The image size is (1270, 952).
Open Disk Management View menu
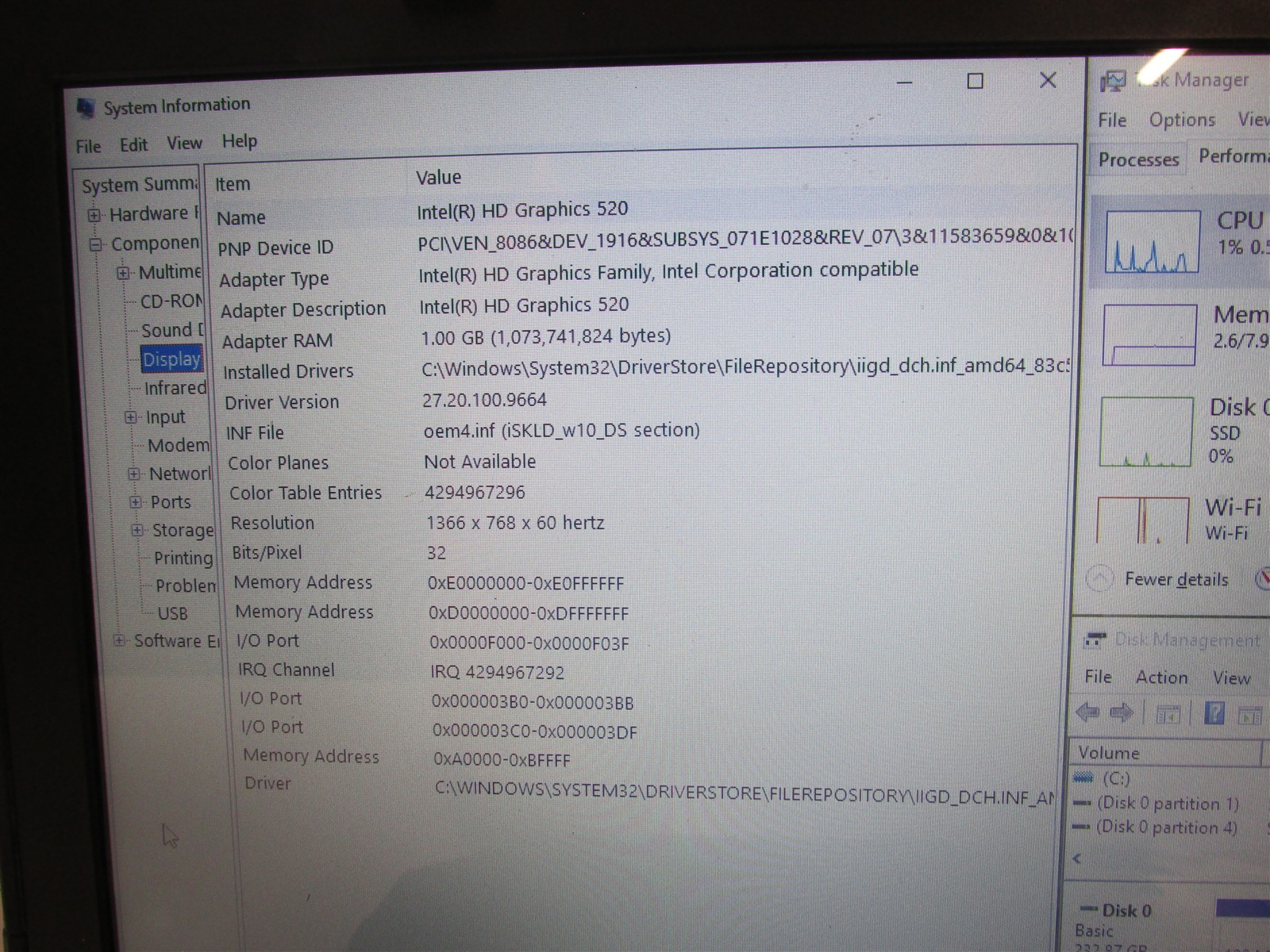coord(1231,678)
